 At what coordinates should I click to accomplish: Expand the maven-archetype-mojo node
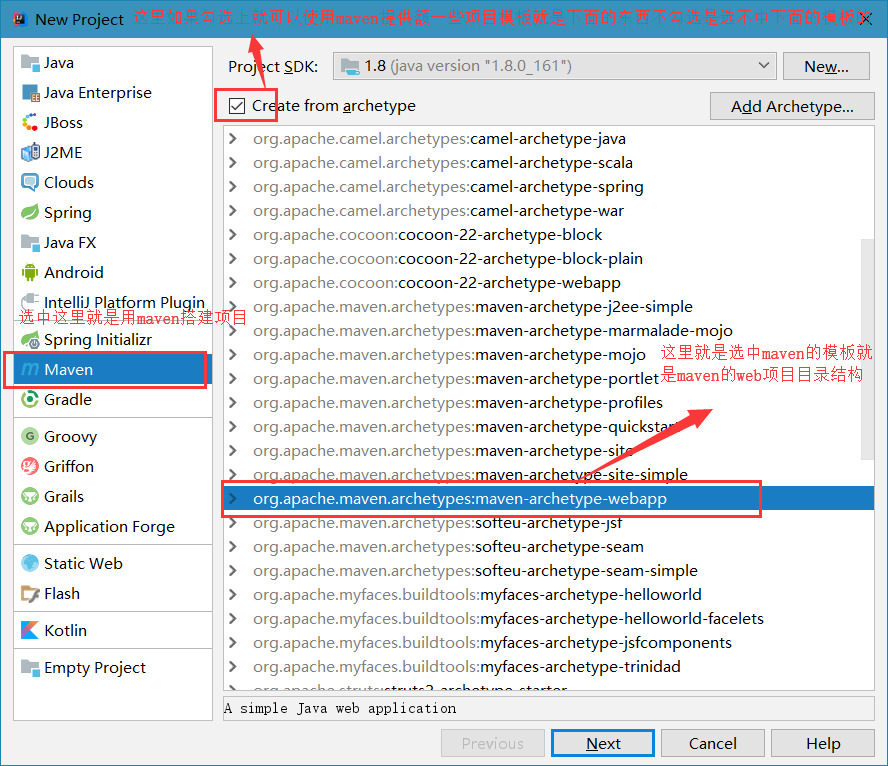coord(233,354)
